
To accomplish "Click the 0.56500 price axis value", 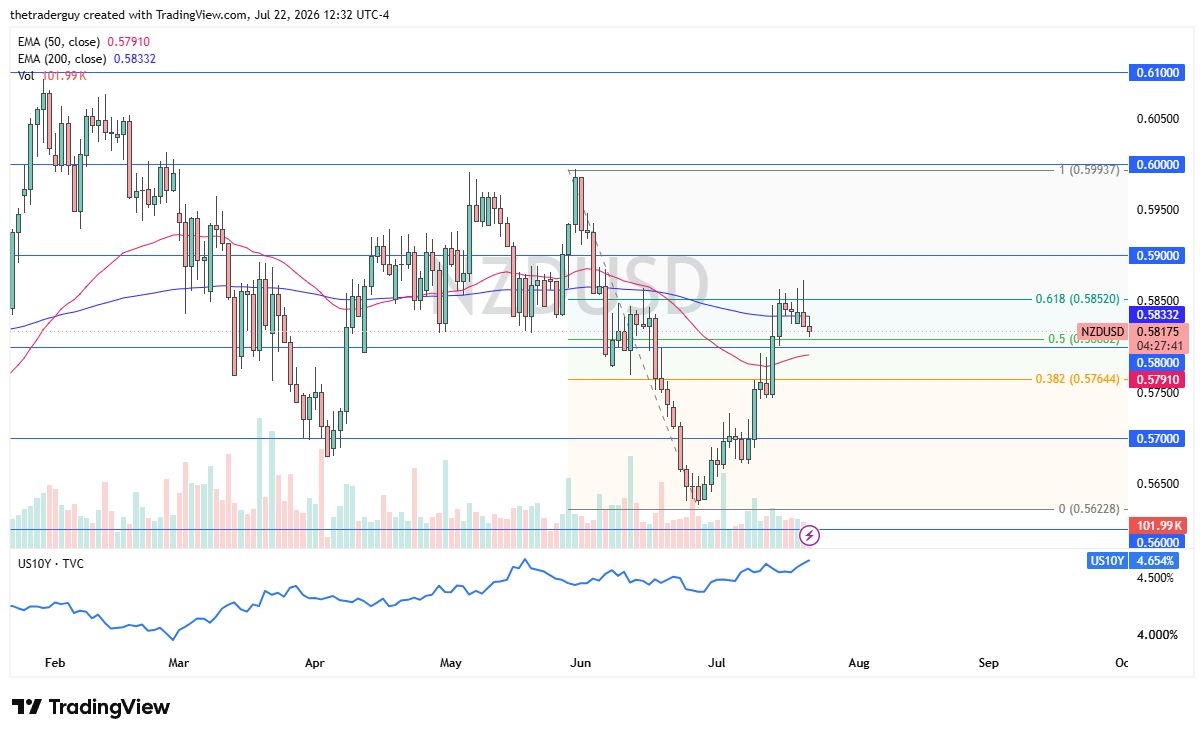I will click(x=1157, y=483).
